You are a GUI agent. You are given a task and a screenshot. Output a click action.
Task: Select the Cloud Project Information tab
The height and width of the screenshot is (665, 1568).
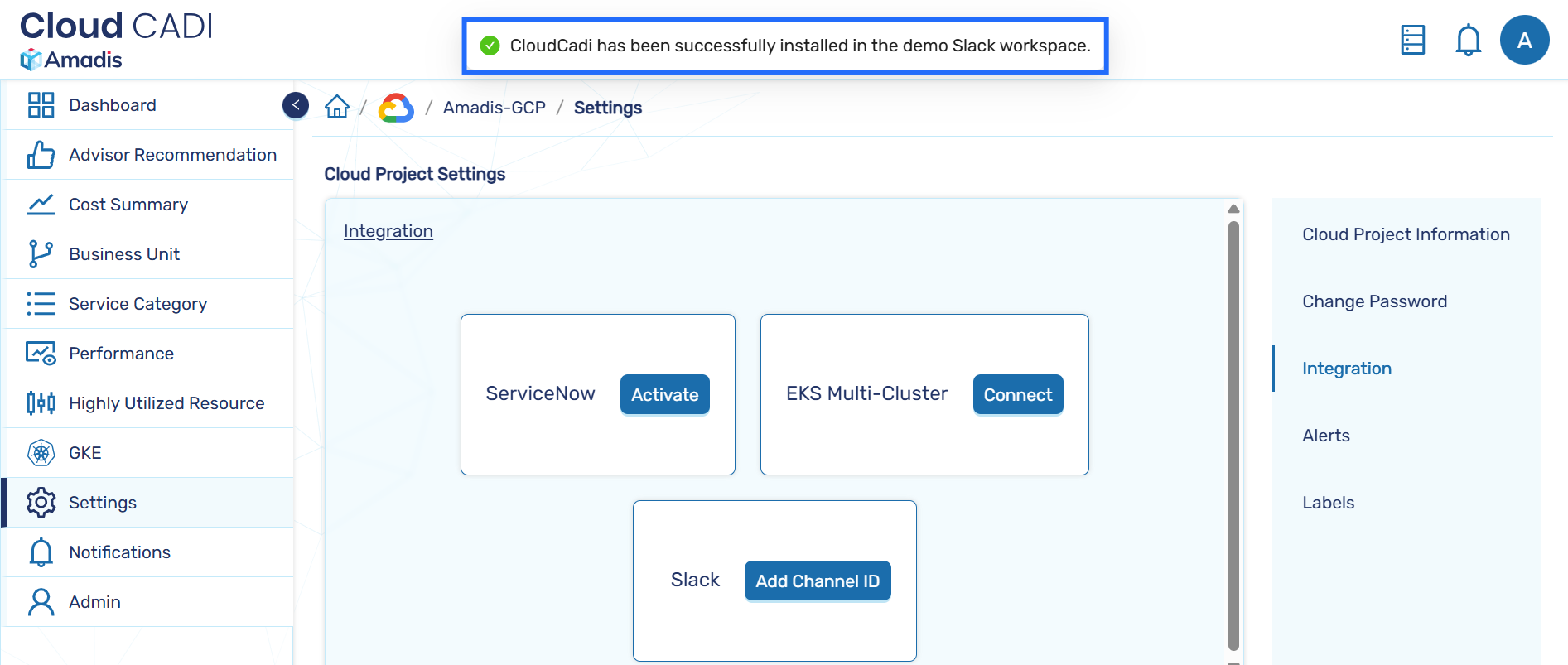[1406, 234]
